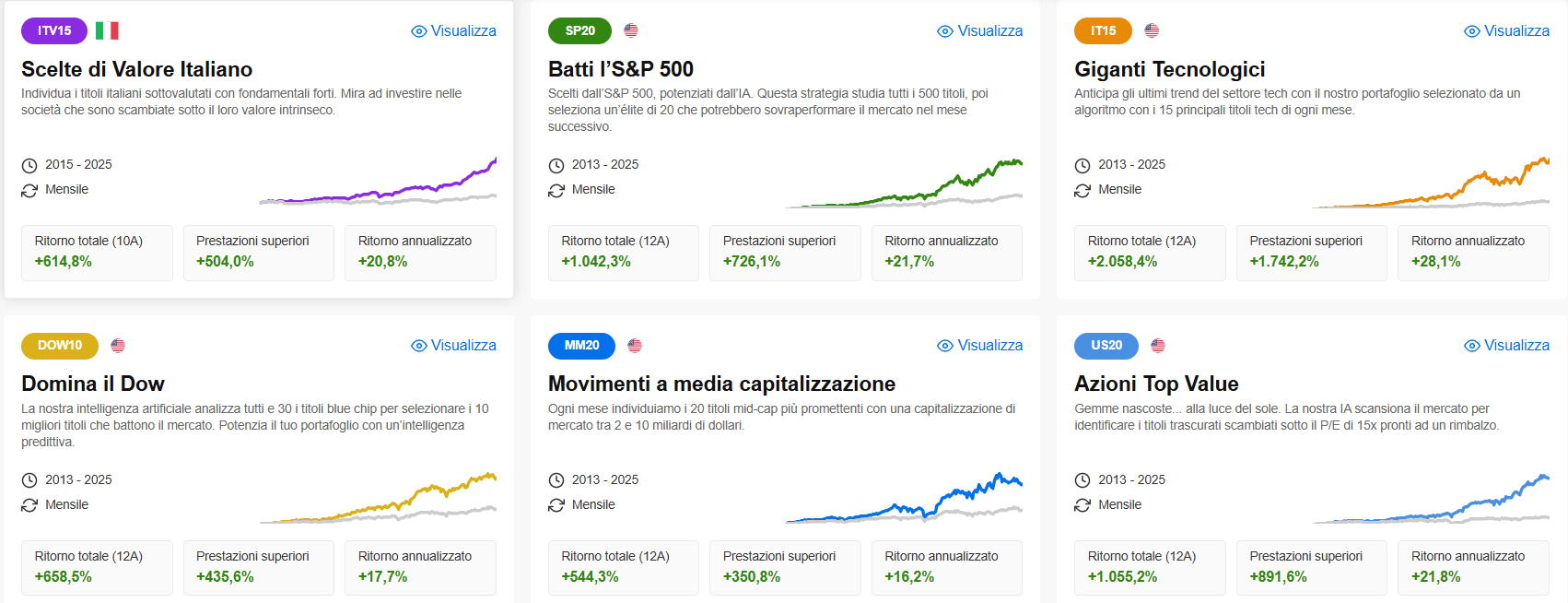Click the Italian flag icon

pyautogui.click(x=107, y=30)
